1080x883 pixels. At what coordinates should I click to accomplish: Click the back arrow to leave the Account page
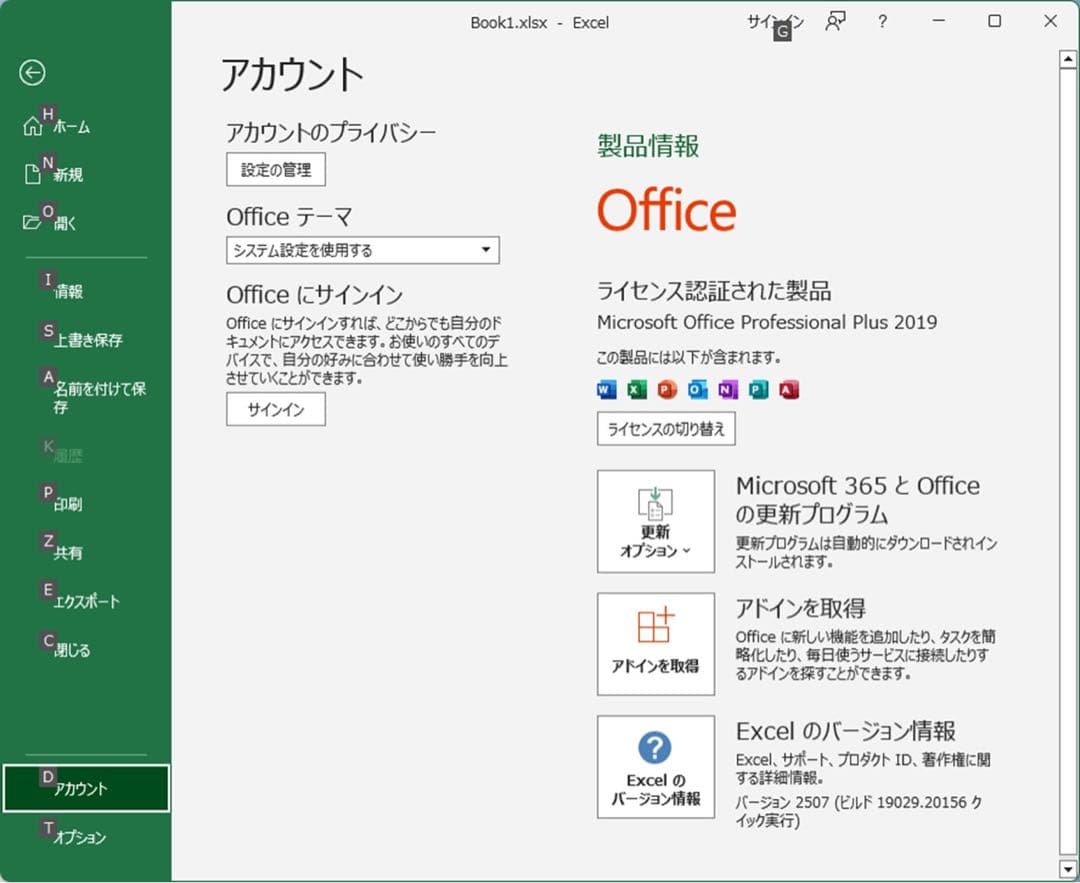click(33, 73)
